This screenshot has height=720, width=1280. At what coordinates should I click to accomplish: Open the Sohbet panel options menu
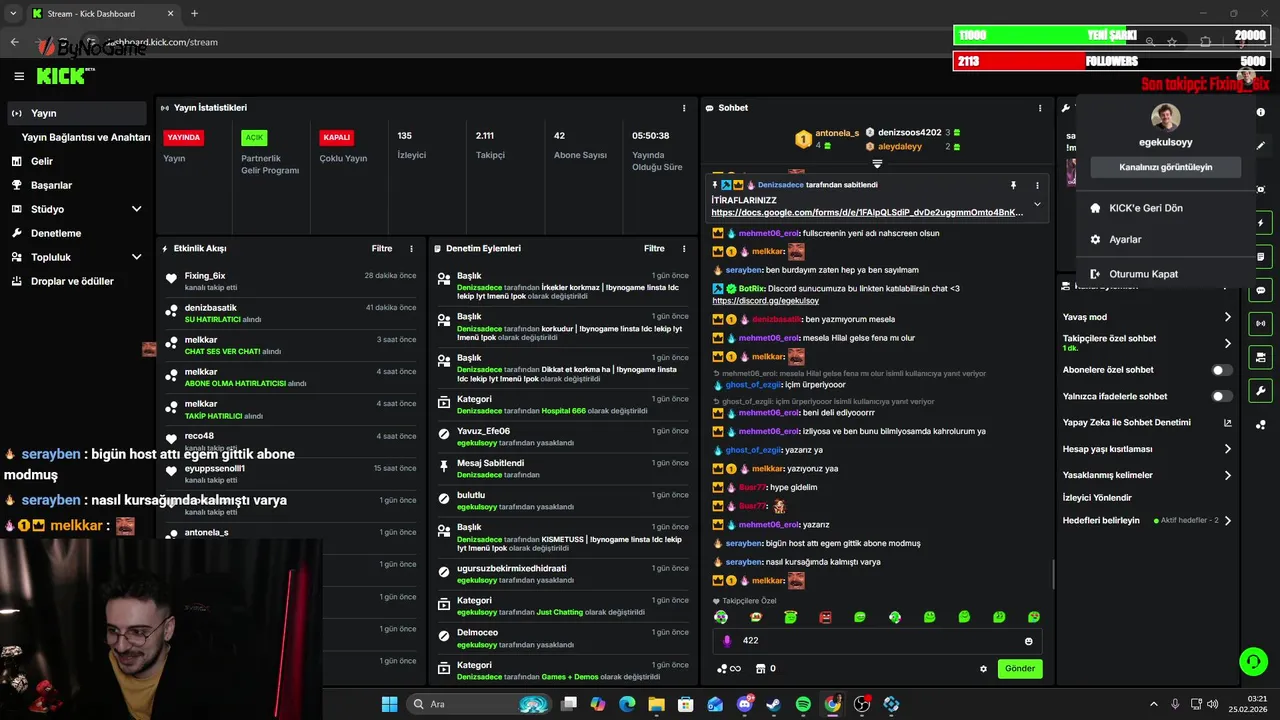coord(1040,108)
